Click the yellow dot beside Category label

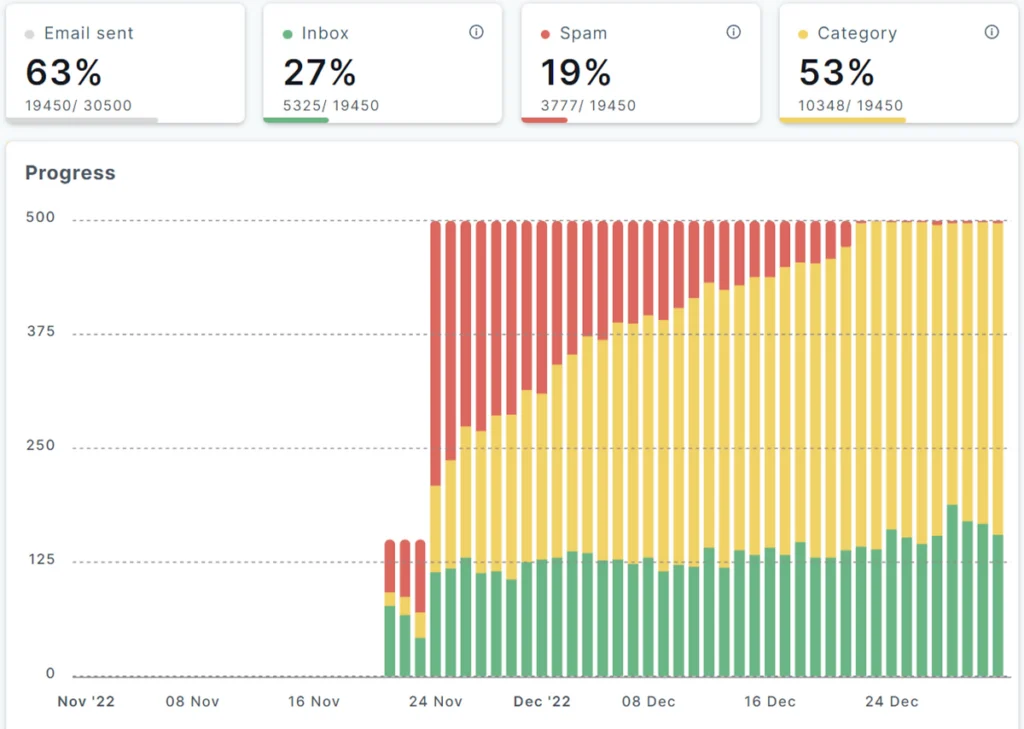[803, 34]
